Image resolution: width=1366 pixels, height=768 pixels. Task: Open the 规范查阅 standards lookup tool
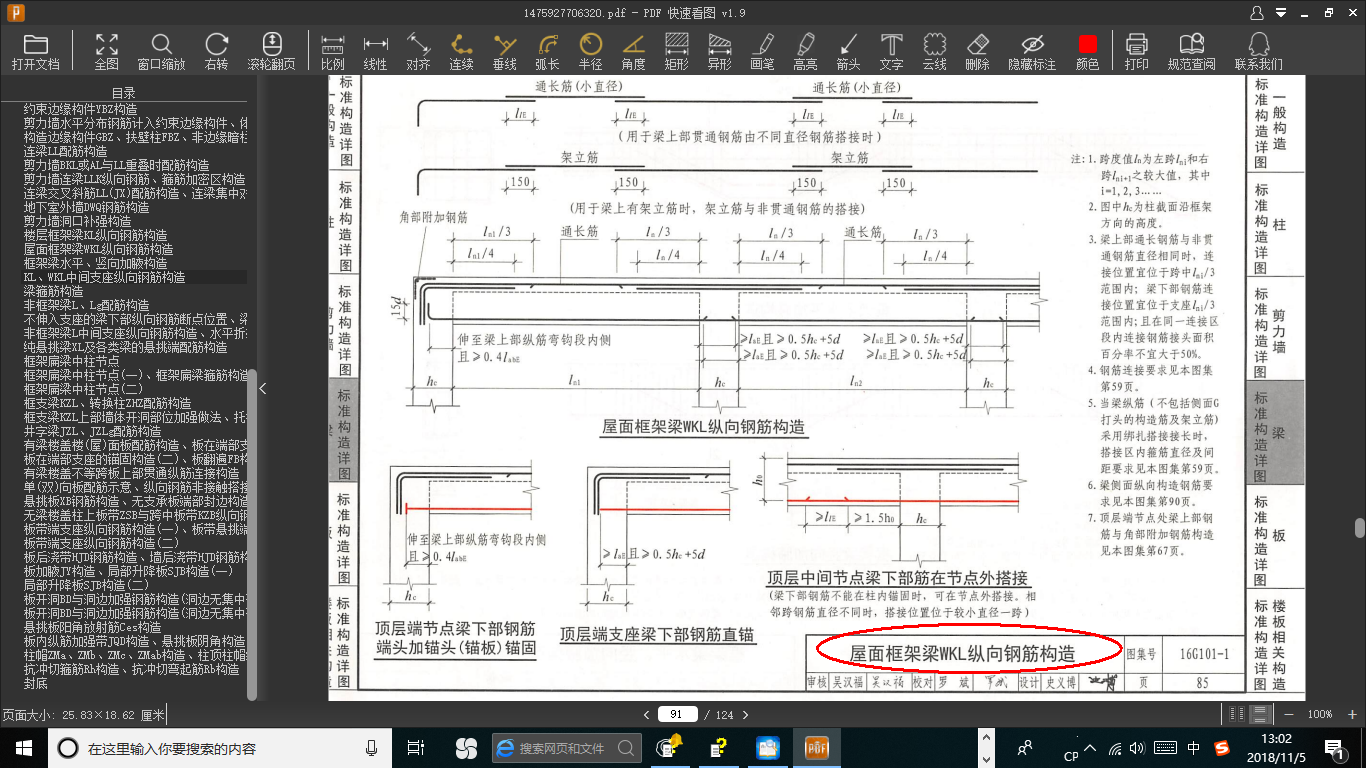(x=1192, y=52)
